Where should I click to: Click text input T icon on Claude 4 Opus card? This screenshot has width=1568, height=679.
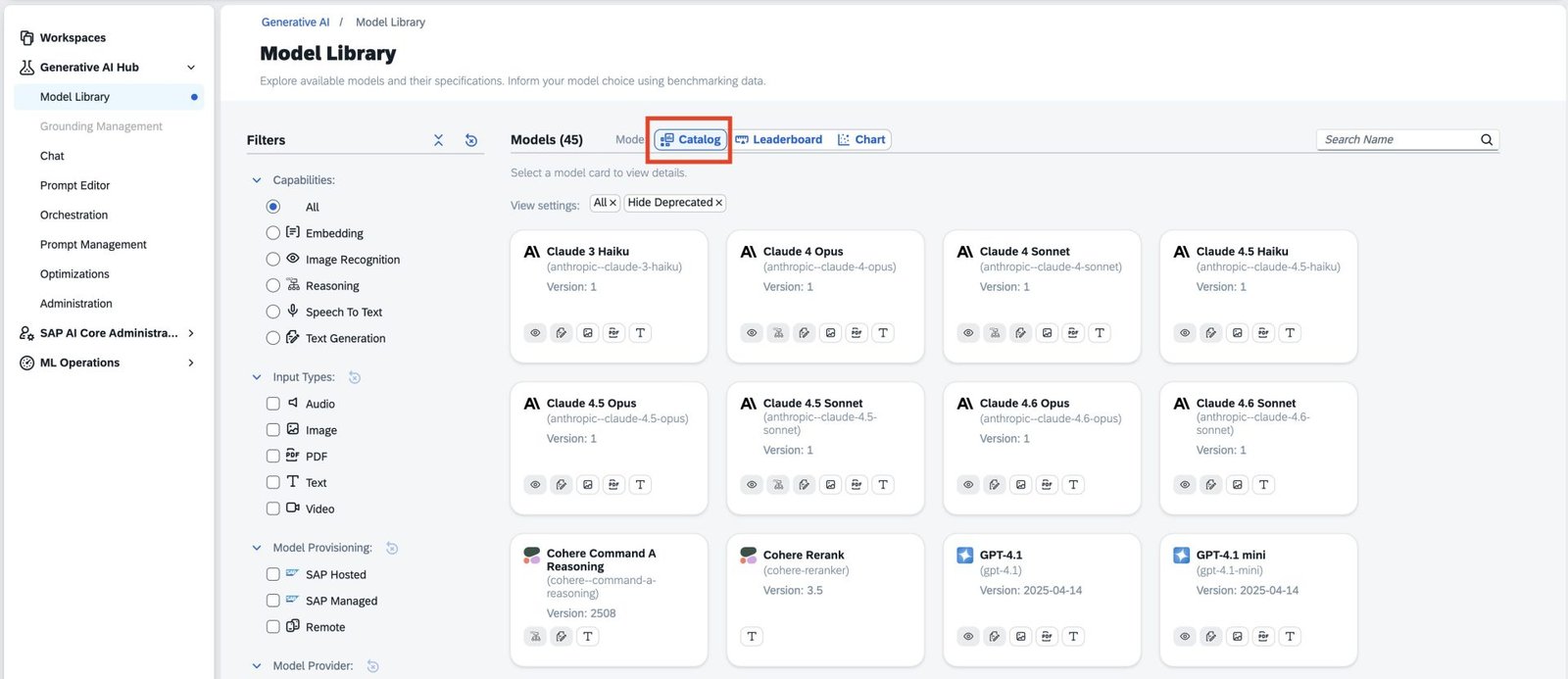pyautogui.click(x=883, y=333)
